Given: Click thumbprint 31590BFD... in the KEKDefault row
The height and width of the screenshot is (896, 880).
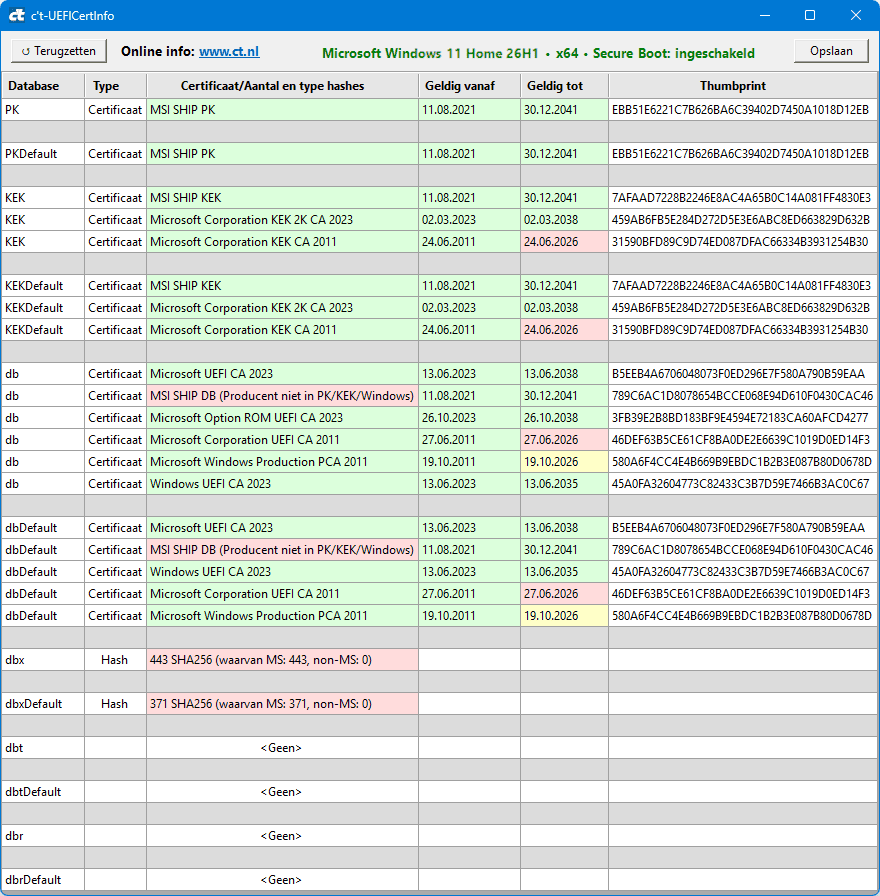Looking at the screenshot, I should [743, 330].
